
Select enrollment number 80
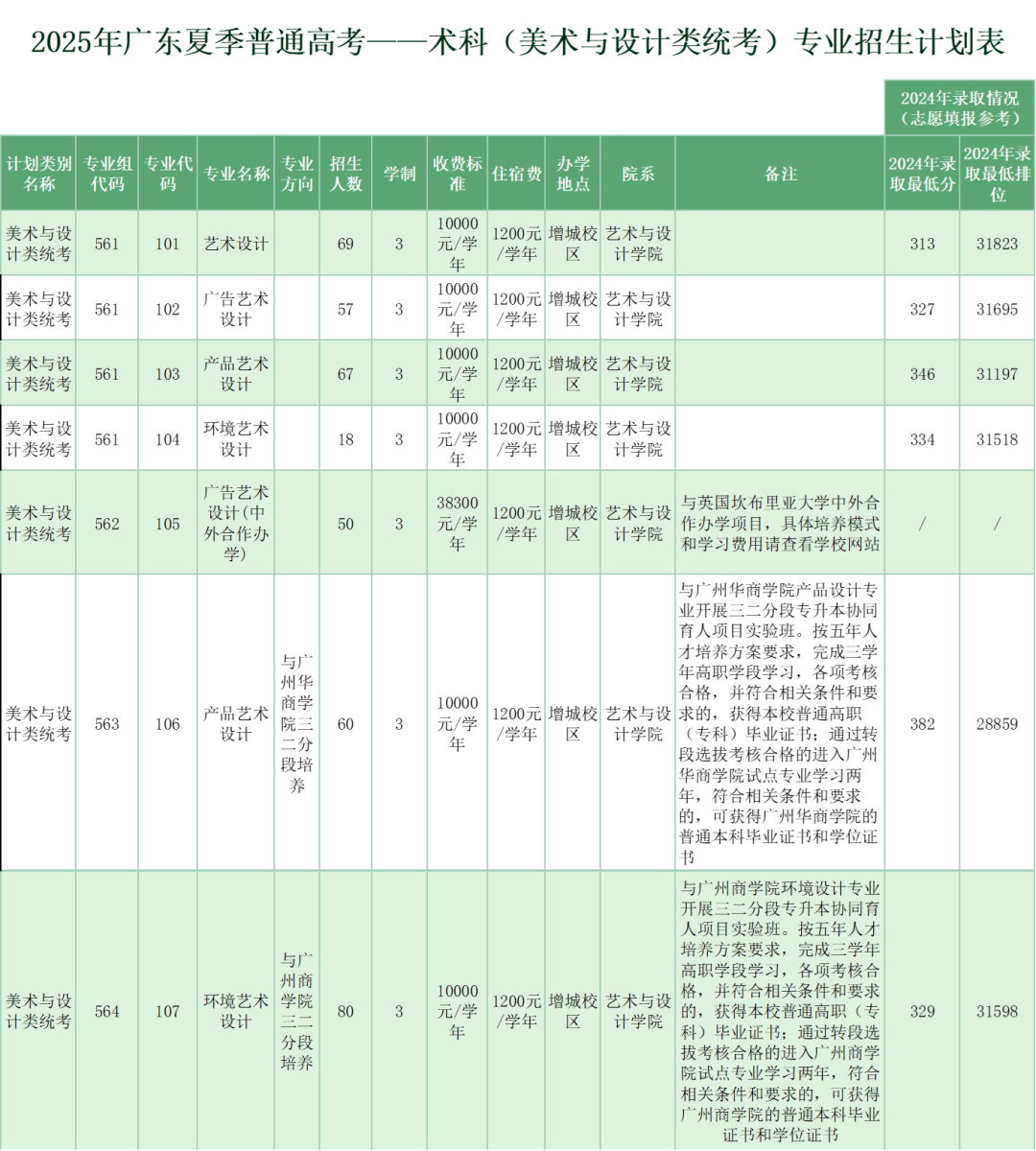coord(345,1011)
